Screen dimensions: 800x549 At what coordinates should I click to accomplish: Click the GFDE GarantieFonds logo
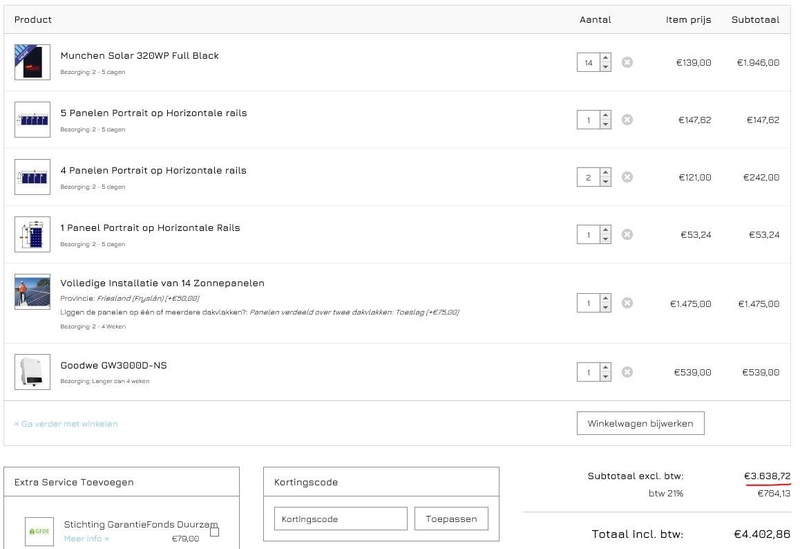(x=39, y=532)
